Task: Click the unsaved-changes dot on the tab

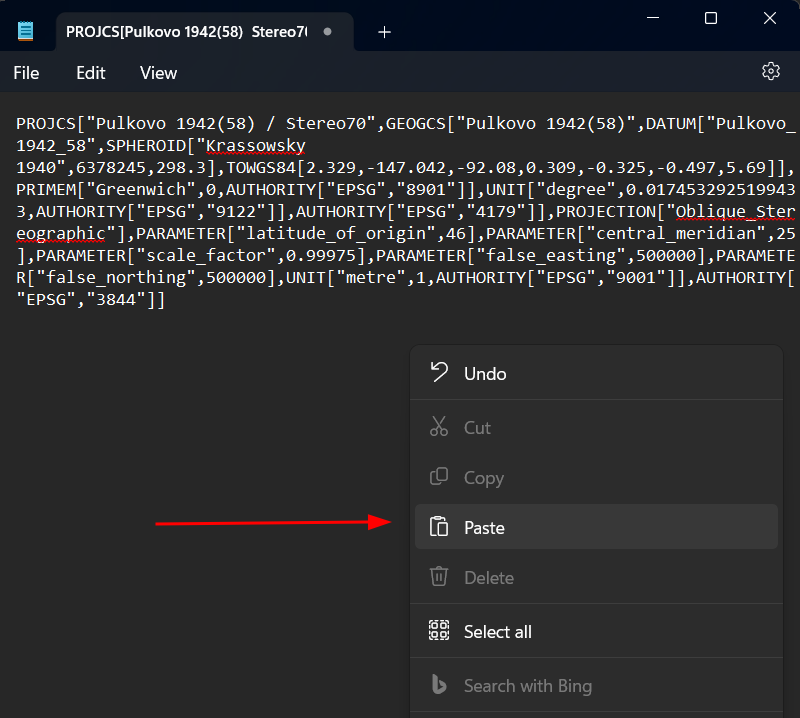Action: [327, 32]
